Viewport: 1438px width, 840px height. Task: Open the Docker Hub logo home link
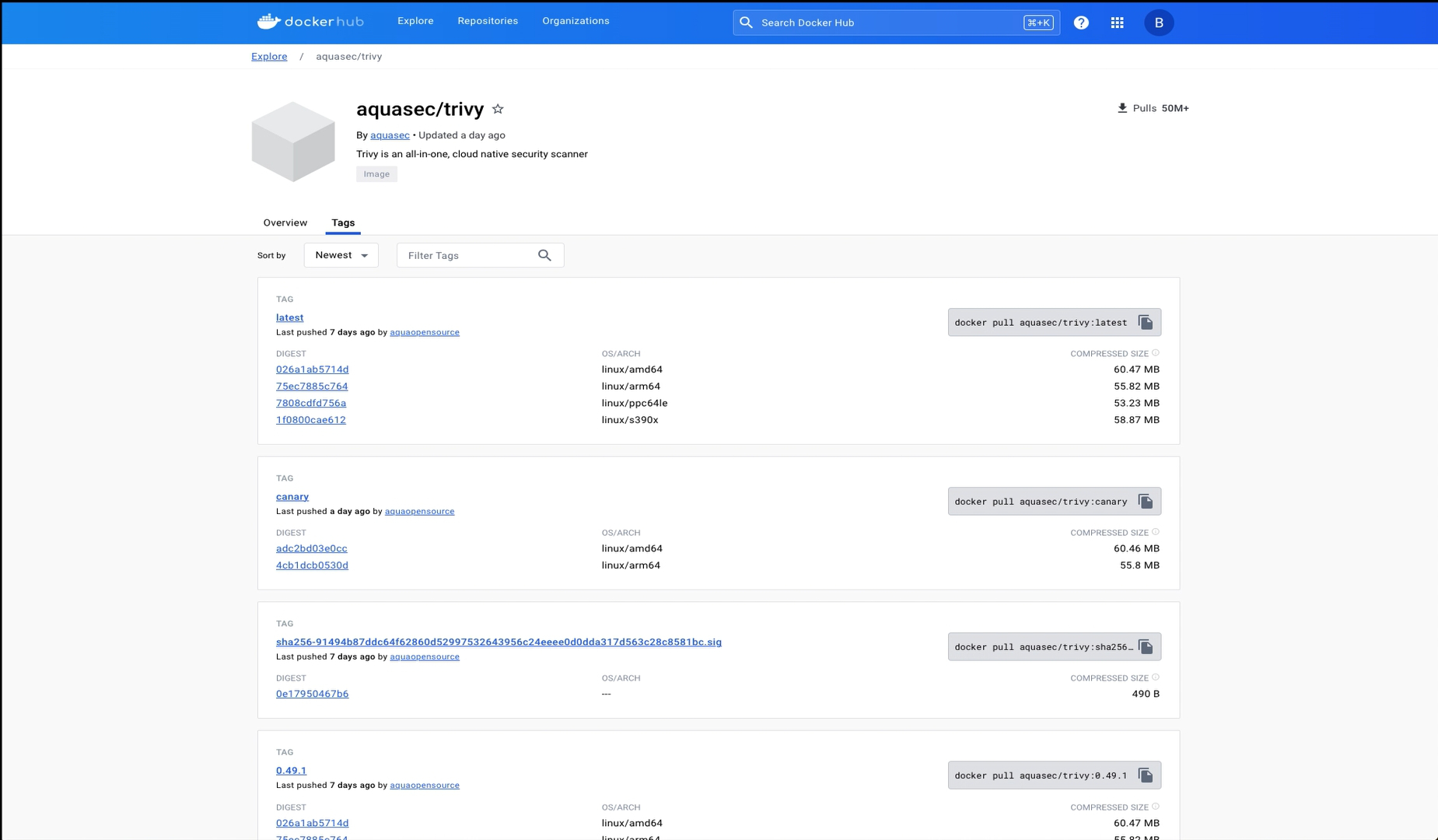310,22
